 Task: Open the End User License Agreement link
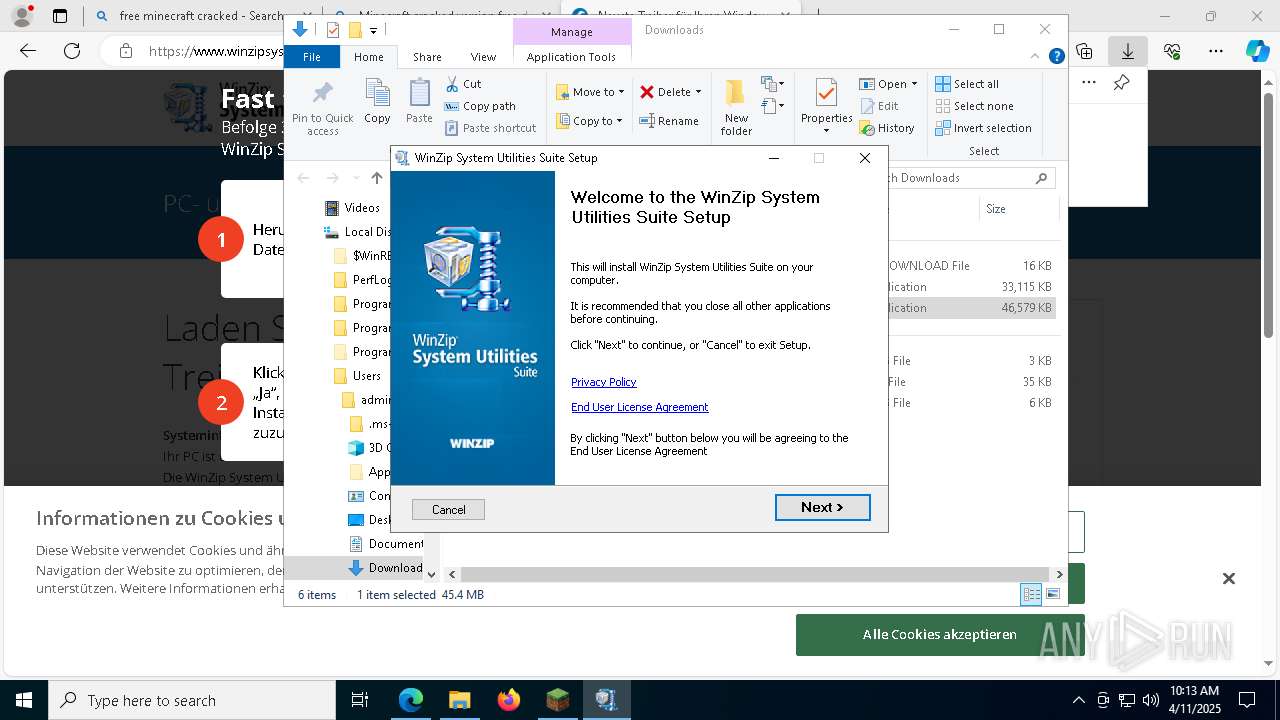(x=639, y=407)
